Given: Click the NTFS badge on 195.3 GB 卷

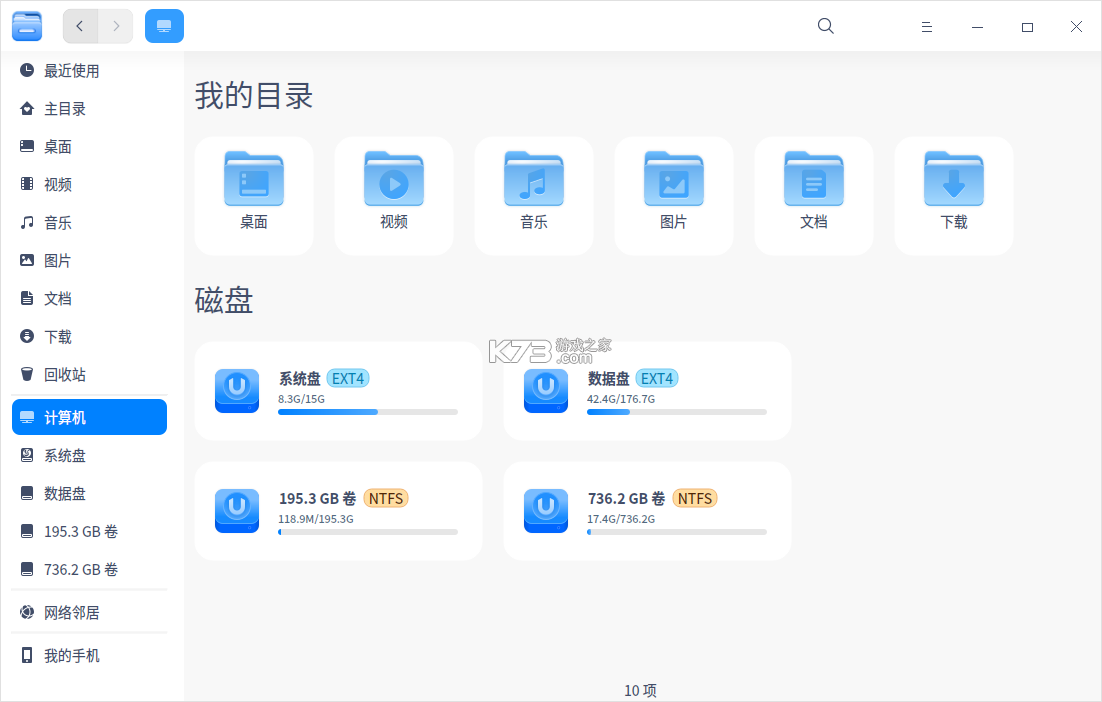Looking at the screenshot, I should 386,499.
